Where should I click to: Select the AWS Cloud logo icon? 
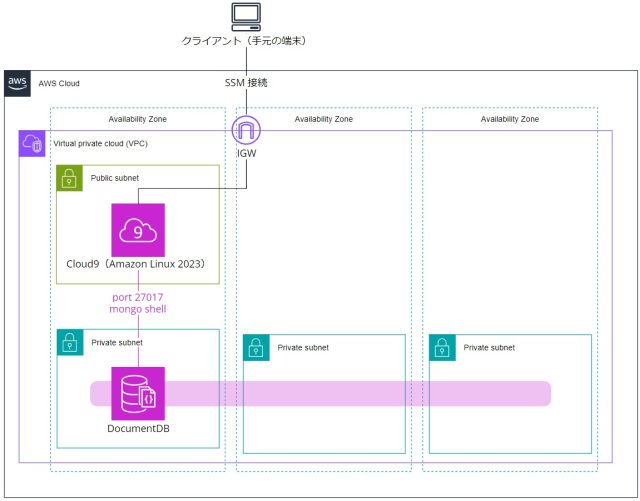pyautogui.click(x=18, y=83)
